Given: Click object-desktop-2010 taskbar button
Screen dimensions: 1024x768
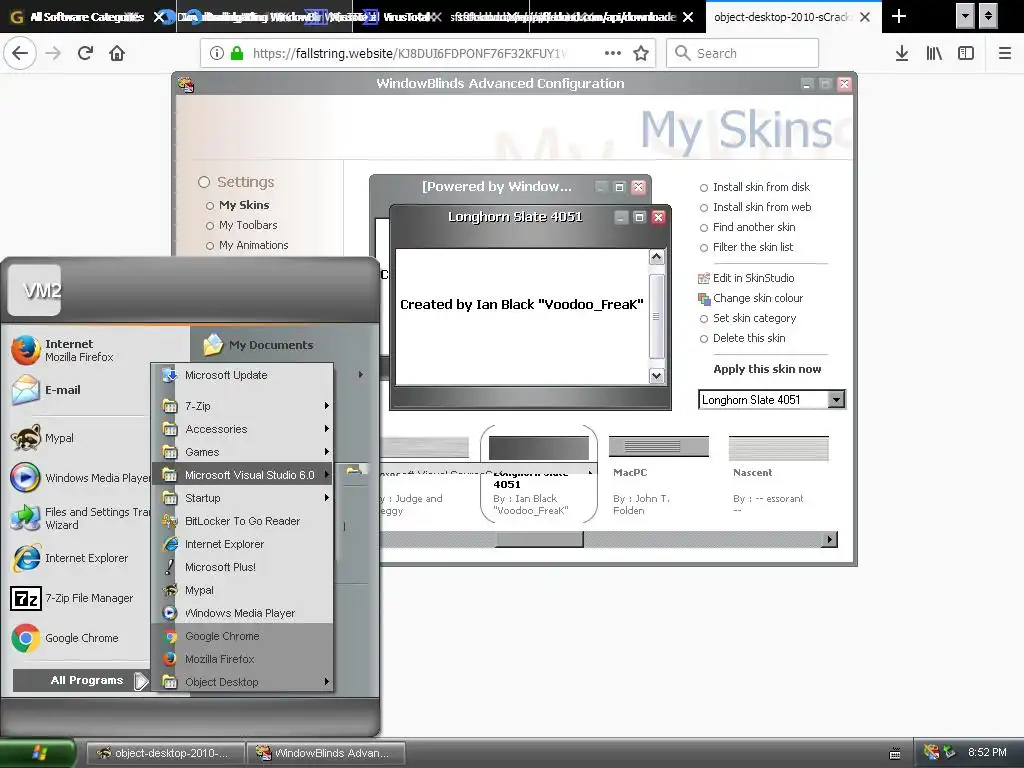Looking at the screenshot, I should pyautogui.click(x=166, y=753).
